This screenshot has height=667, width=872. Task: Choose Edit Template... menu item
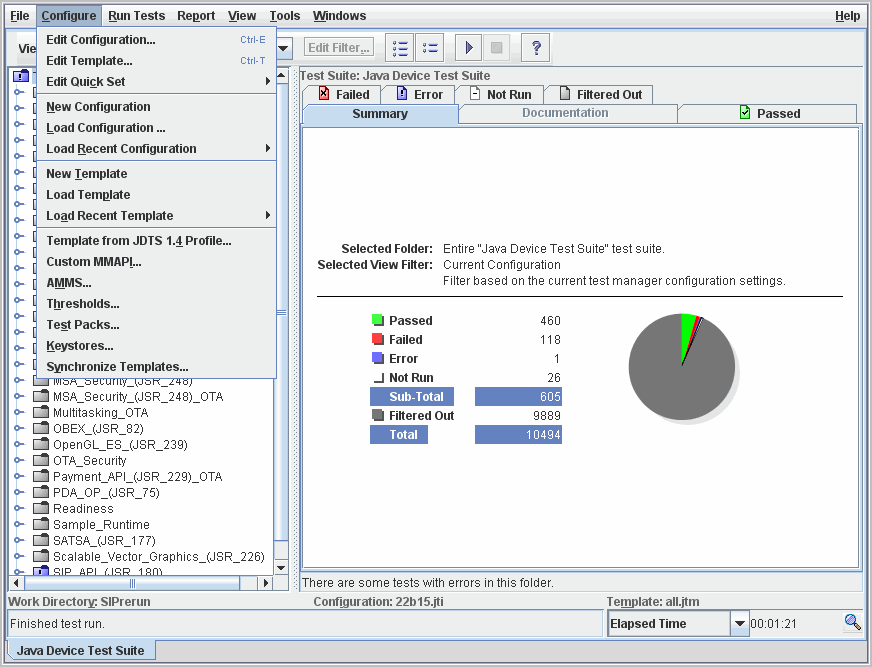[x=157, y=61]
